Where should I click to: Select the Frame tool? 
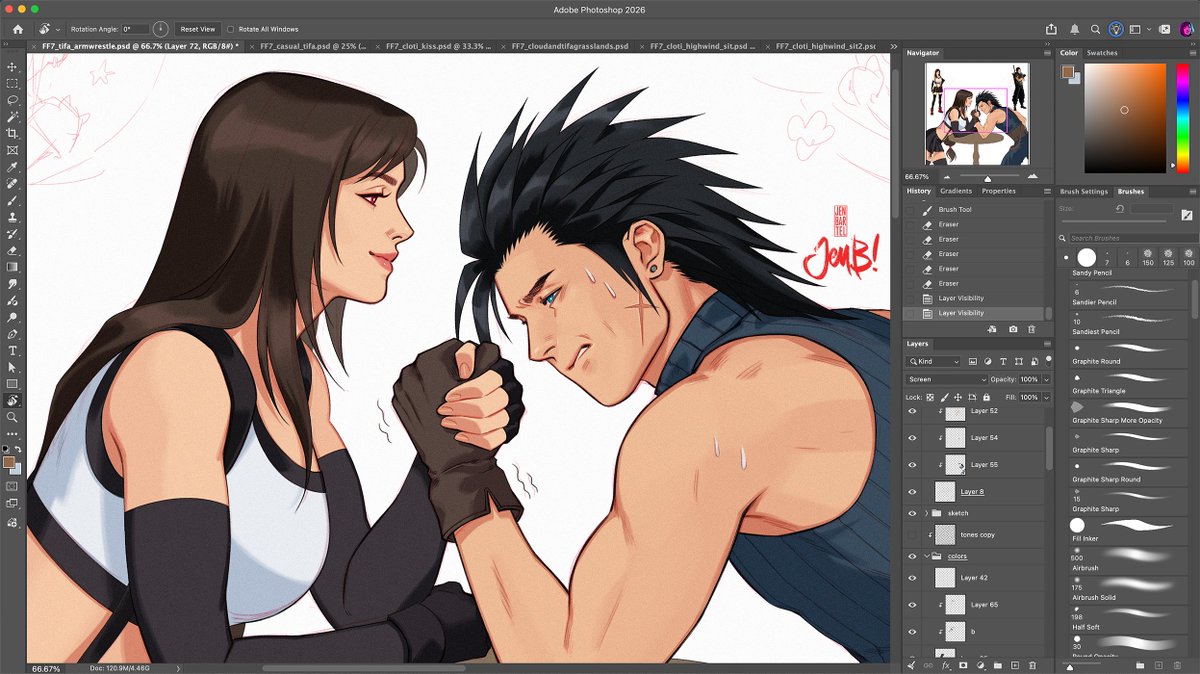(x=13, y=150)
